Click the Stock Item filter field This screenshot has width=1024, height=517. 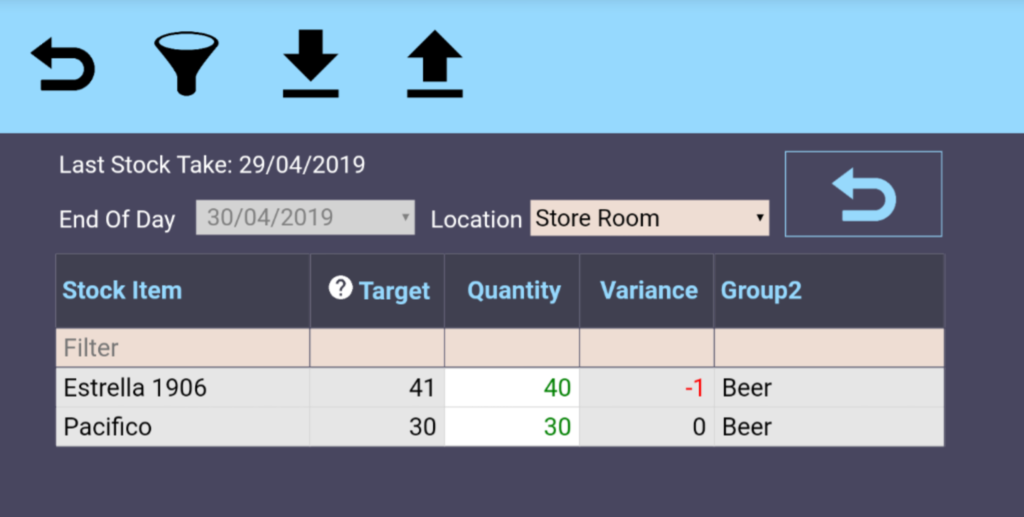[x=182, y=348]
